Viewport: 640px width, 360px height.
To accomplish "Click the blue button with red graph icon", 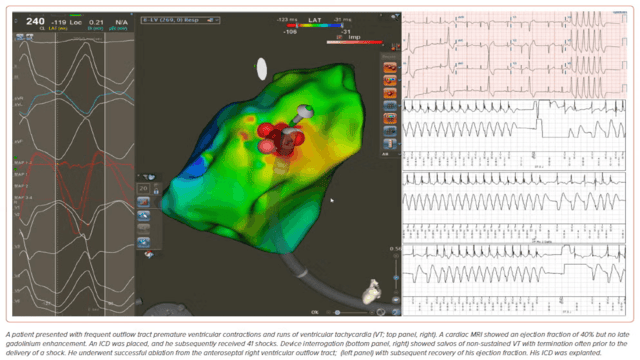I will coord(143,202).
